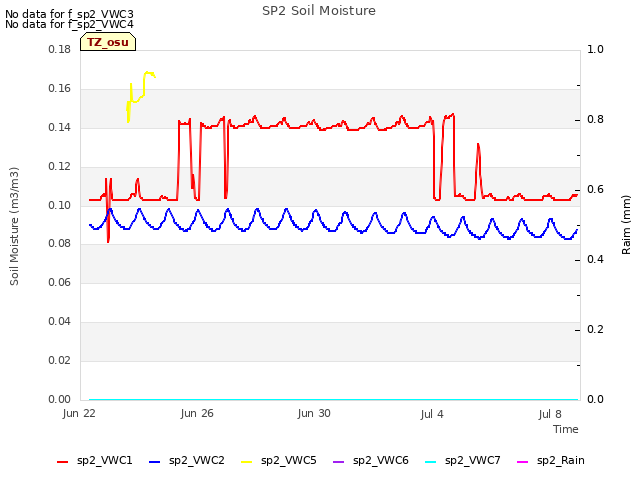The height and width of the screenshot is (480, 640).
Task: Click the 0.12 left axis value
Action: 60,167
